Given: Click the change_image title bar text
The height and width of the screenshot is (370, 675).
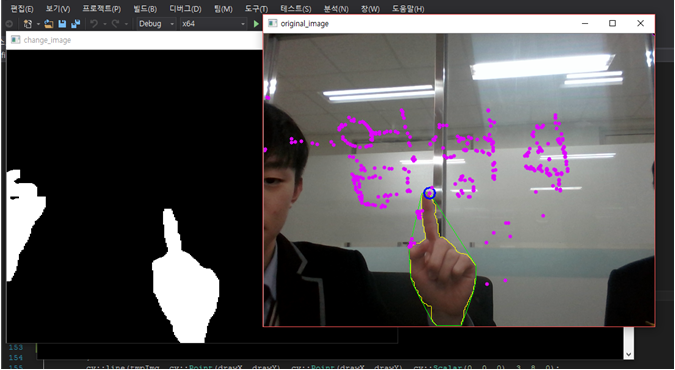Looking at the screenshot, I should [47, 40].
